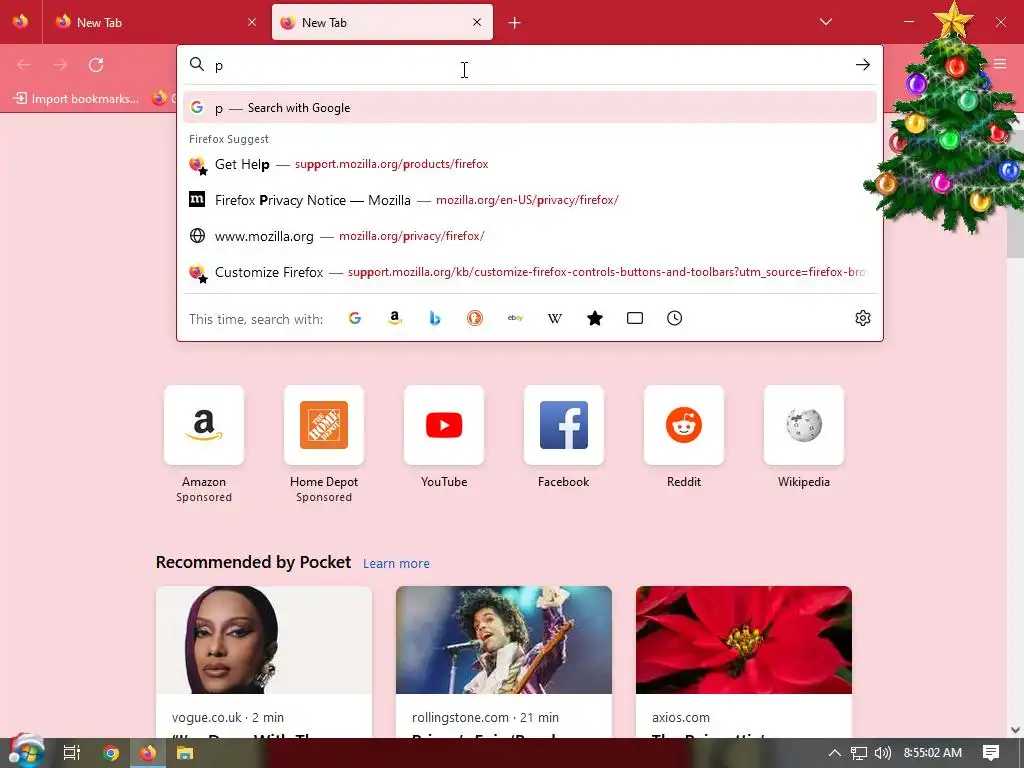Open the volume tray icon
This screenshot has height=768, width=1024.
883,753
